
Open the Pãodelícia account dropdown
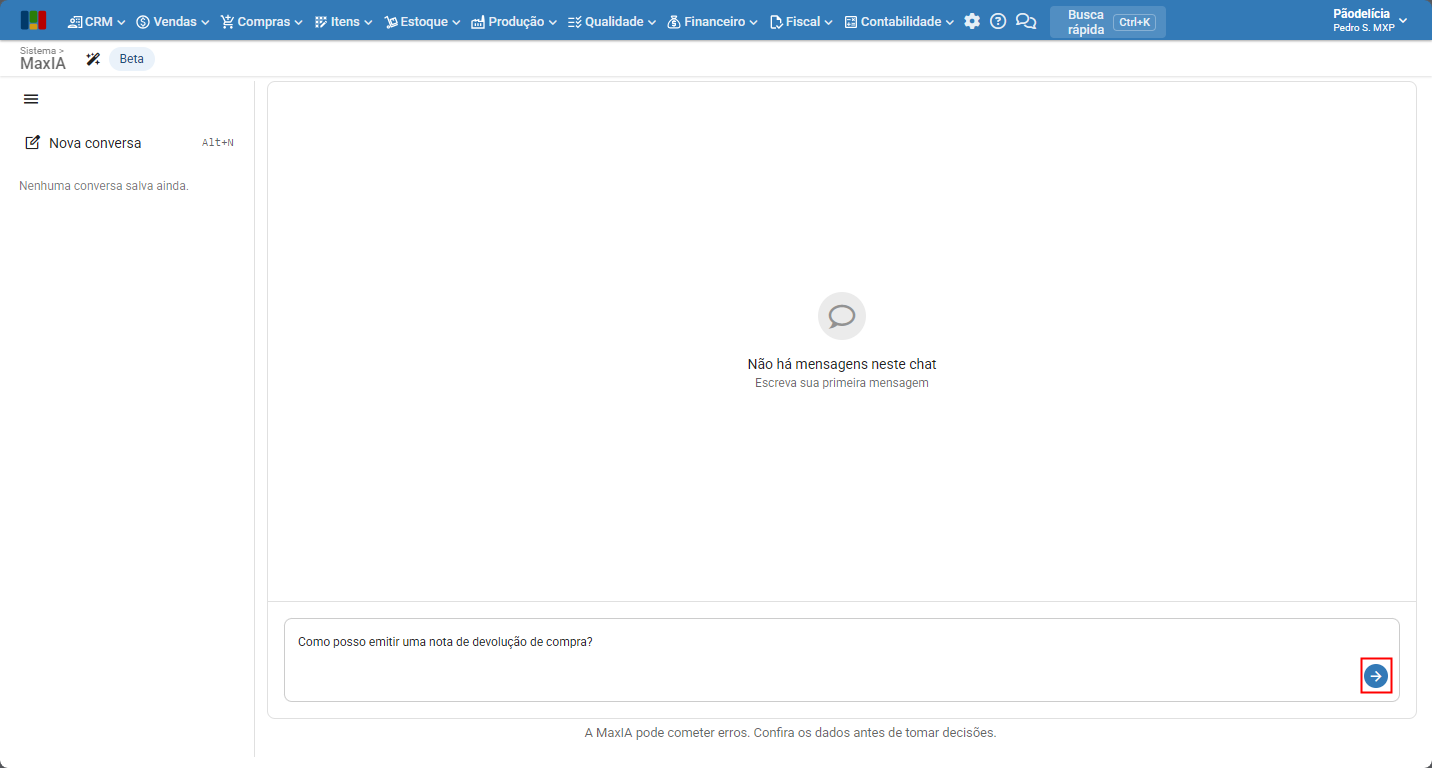pos(1370,21)
